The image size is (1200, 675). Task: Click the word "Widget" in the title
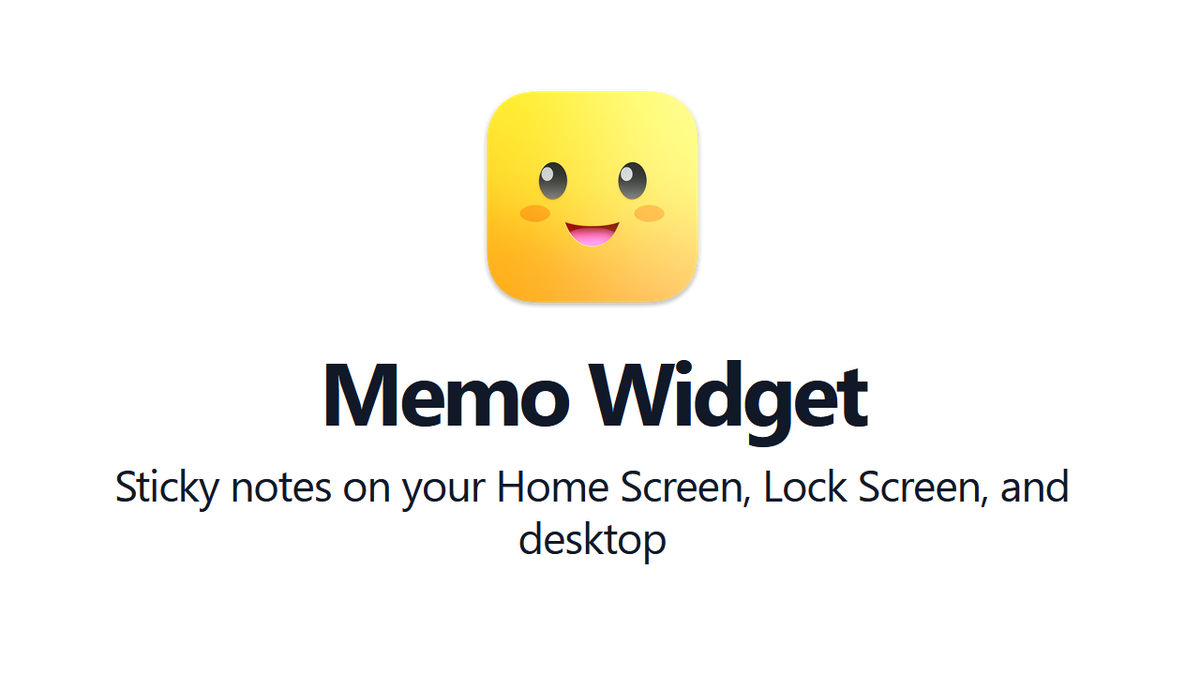click(733, 397)
